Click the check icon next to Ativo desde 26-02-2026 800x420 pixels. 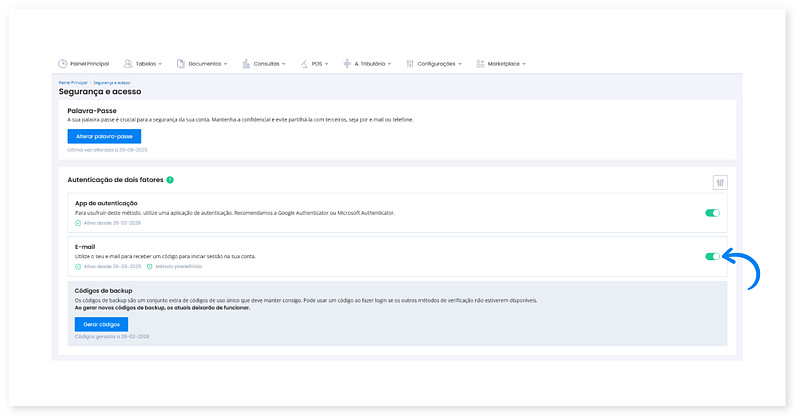click(78, 223)
